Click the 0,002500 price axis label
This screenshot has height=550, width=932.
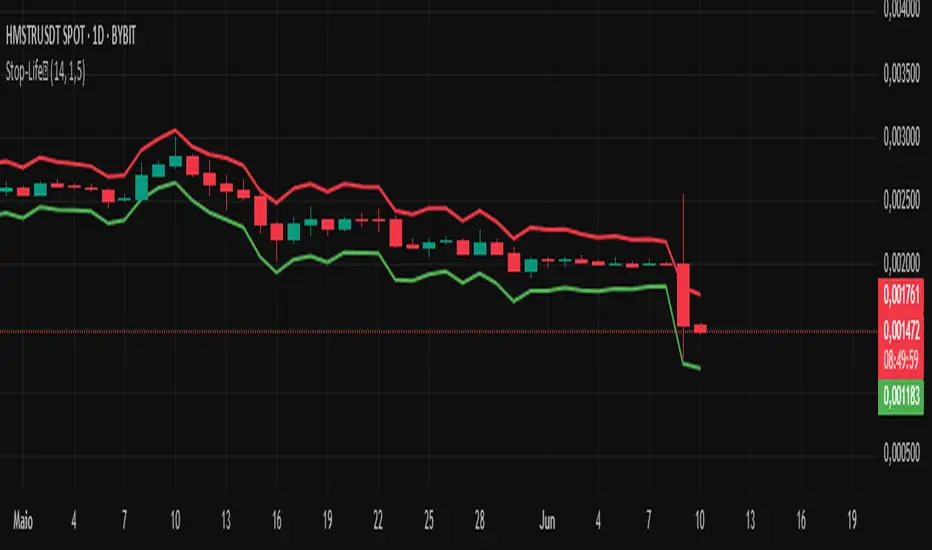pos(902,200)
